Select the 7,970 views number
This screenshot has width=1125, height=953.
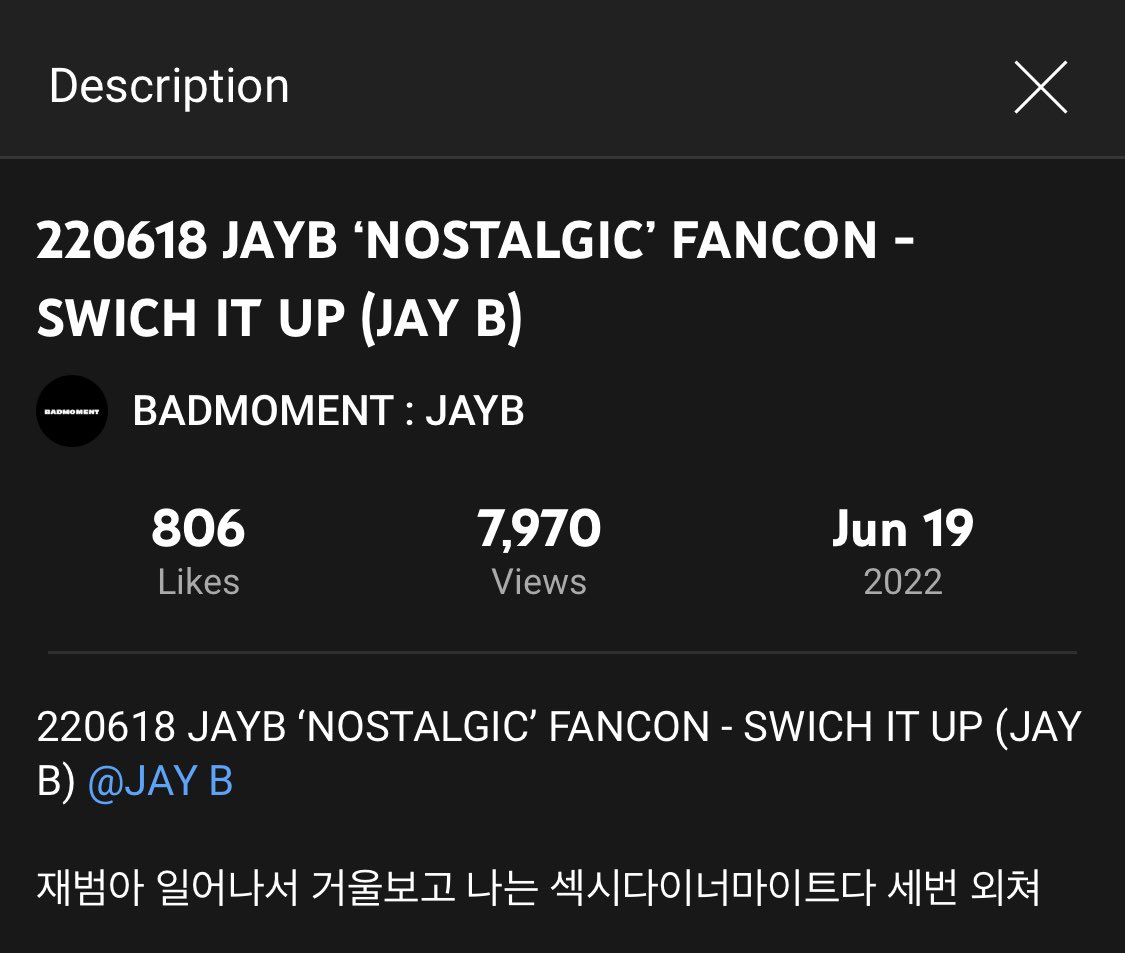click(539, 529)
